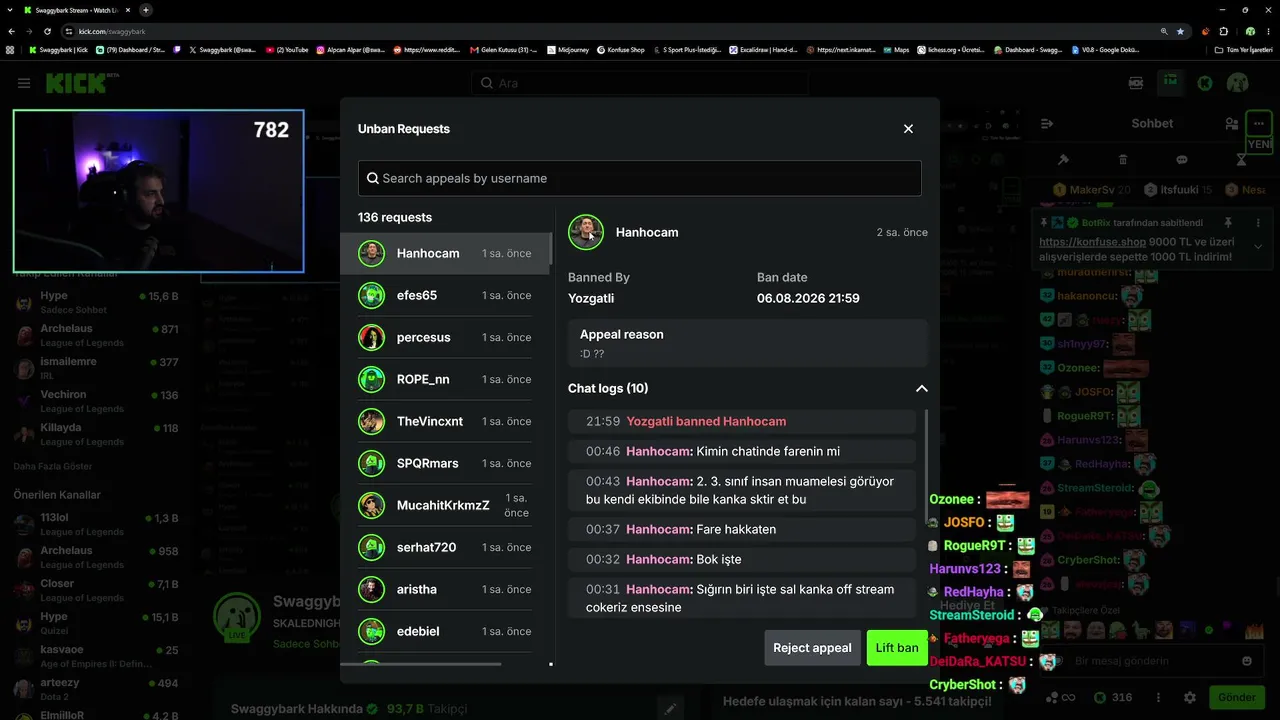Screen dimensions: 1280x720
Task: Reject the appeal
Action: coord(812,648)
